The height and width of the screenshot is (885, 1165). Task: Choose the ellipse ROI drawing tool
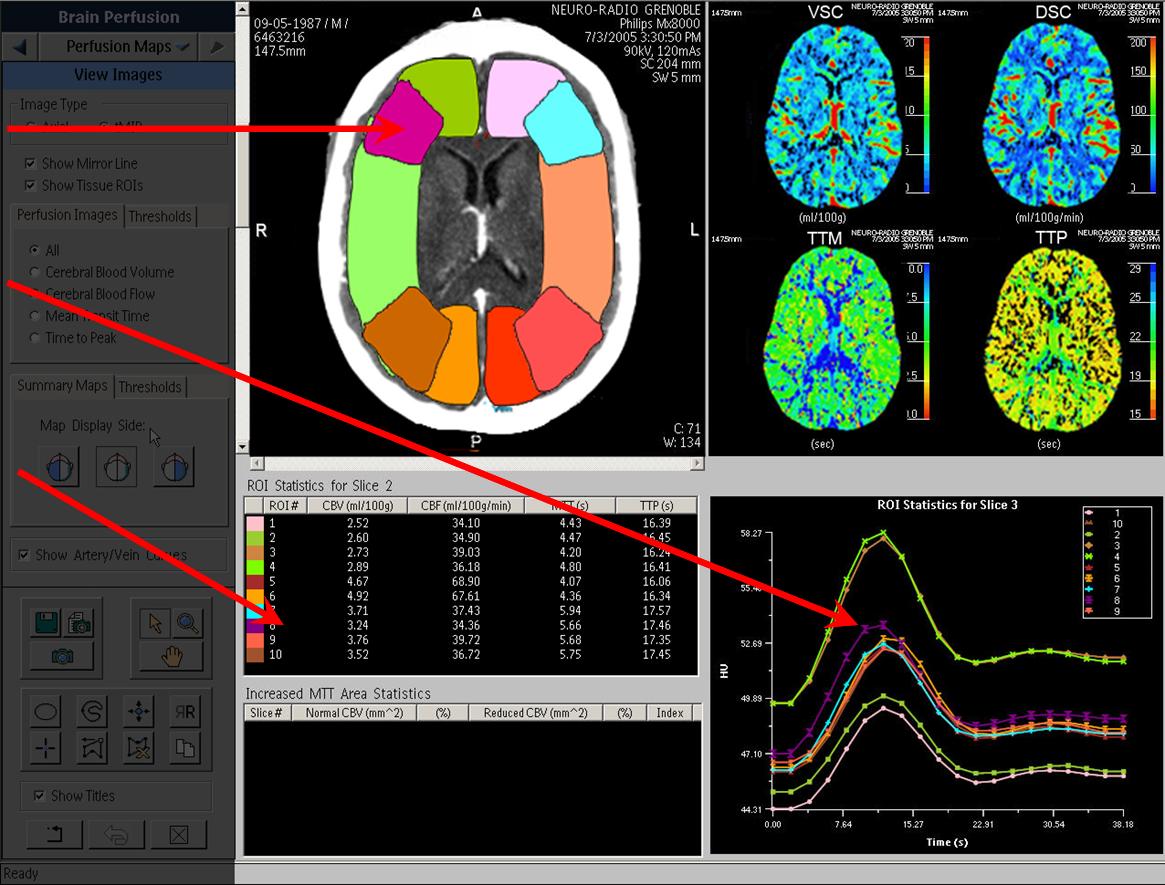(x=46, y=712)
